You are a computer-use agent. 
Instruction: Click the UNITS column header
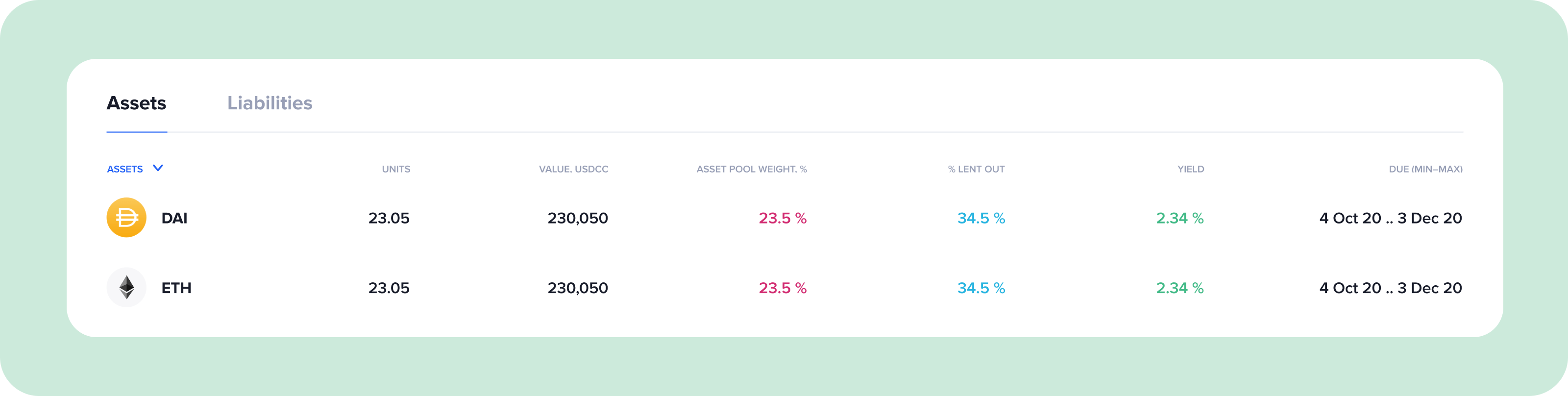pos(395,169)
